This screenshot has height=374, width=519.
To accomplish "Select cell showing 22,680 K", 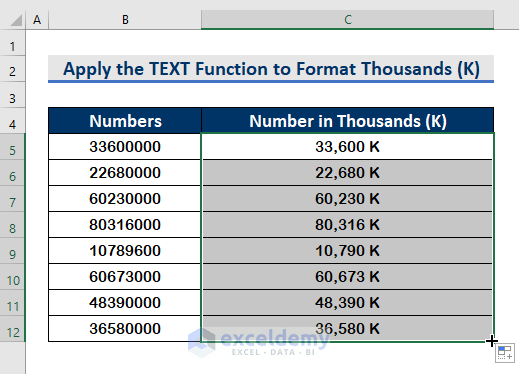I will coord(348,173).
